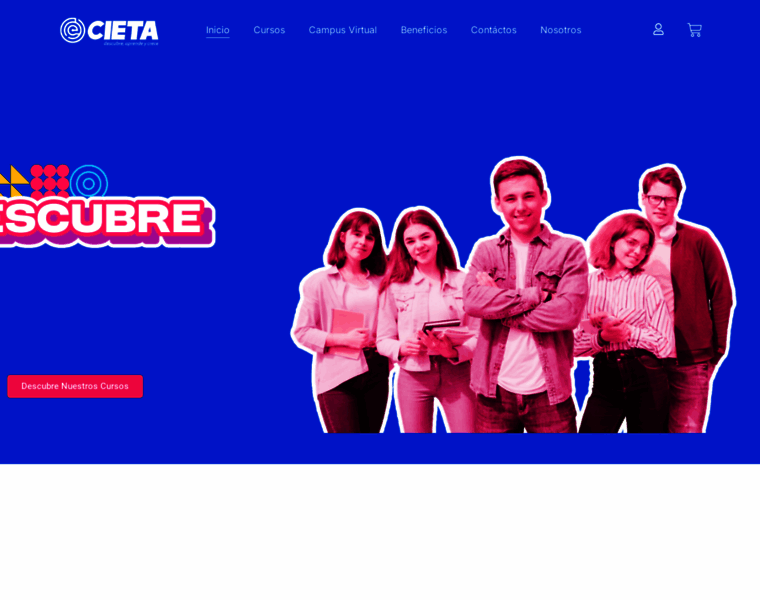Screen dimensions: 760x600
Task: Open the user account icon
Action: [658, 30]
